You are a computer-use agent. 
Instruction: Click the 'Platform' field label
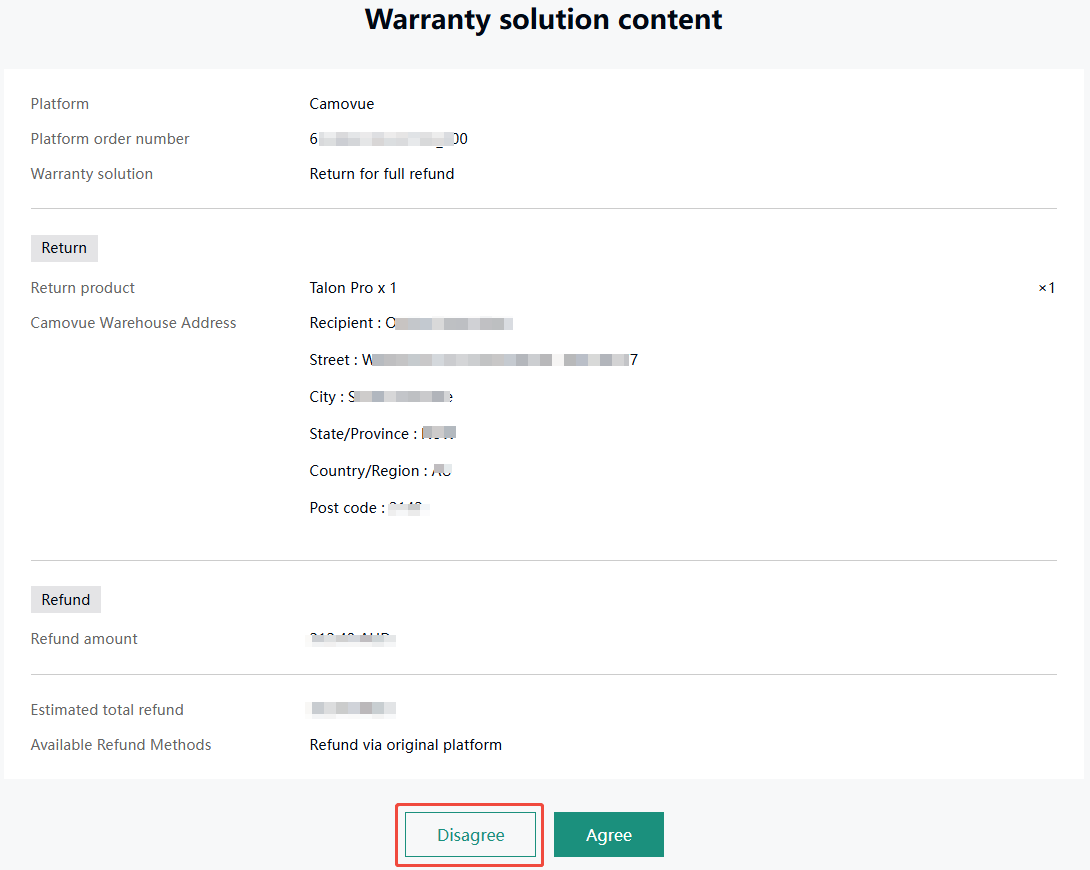pyautogui.click(x=60, y=104)
